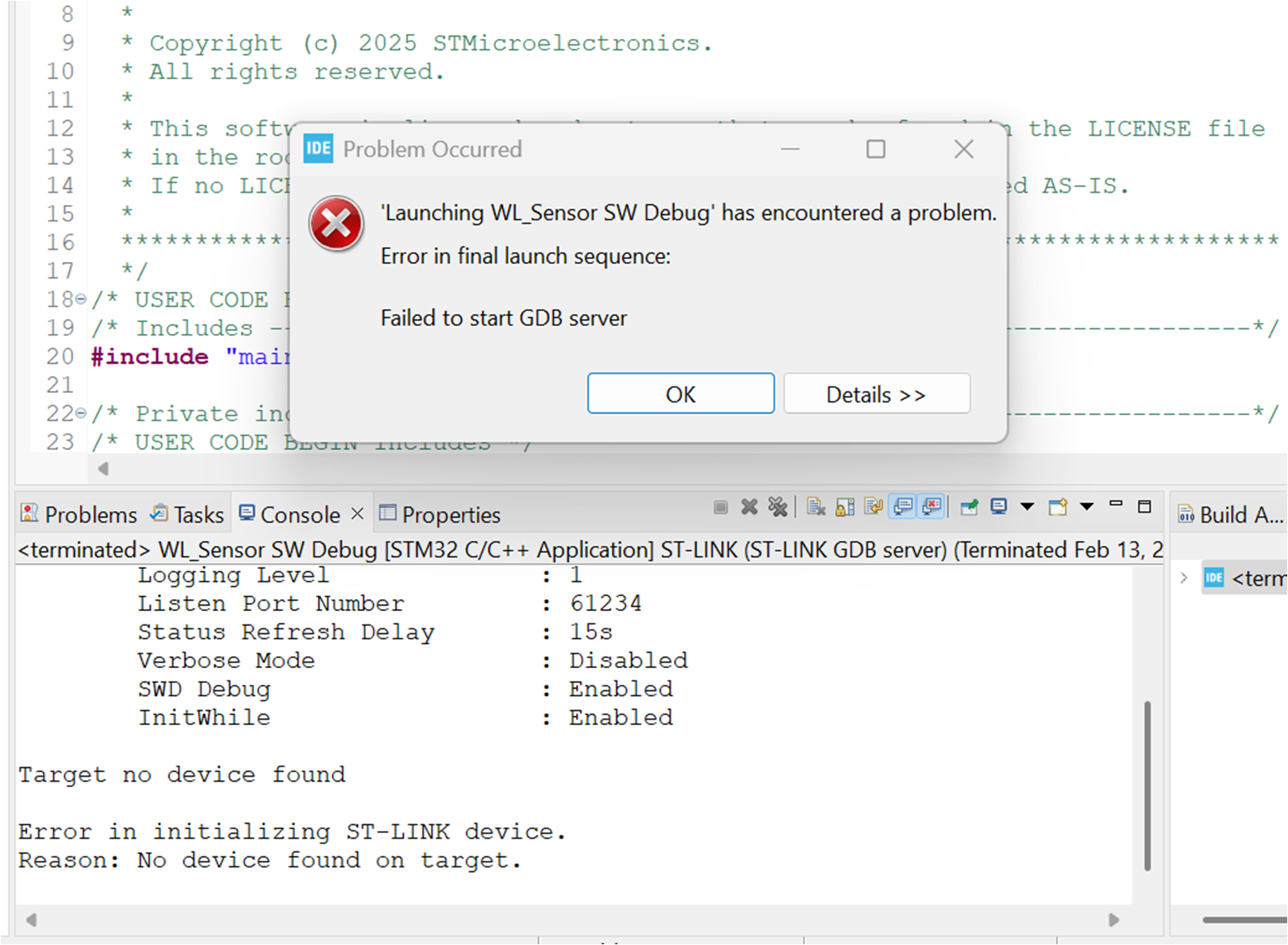Viewport: 1288px width, 945px height.
Task: Toggle Show Console When Standard Error Changes
Action: 930,506
